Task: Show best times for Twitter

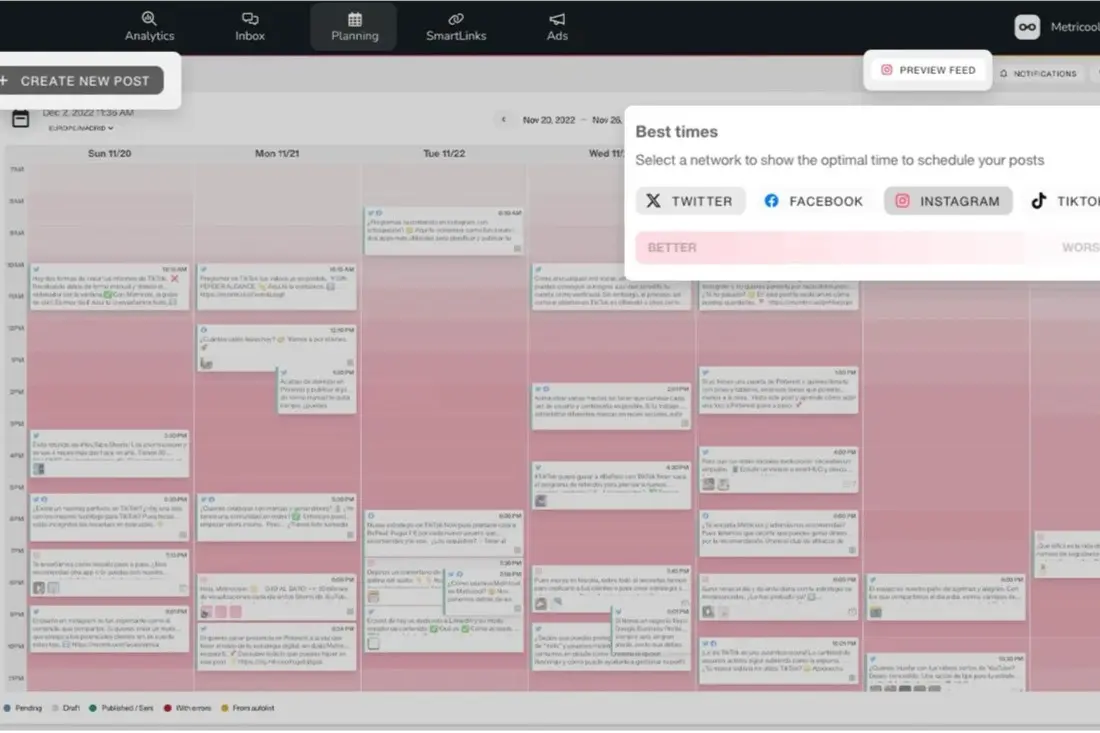Action: [690, 201]
